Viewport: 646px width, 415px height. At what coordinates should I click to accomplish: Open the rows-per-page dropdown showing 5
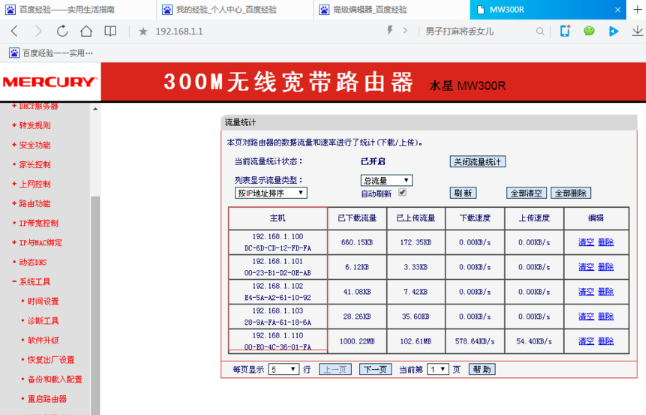click(x=284, y=369)
